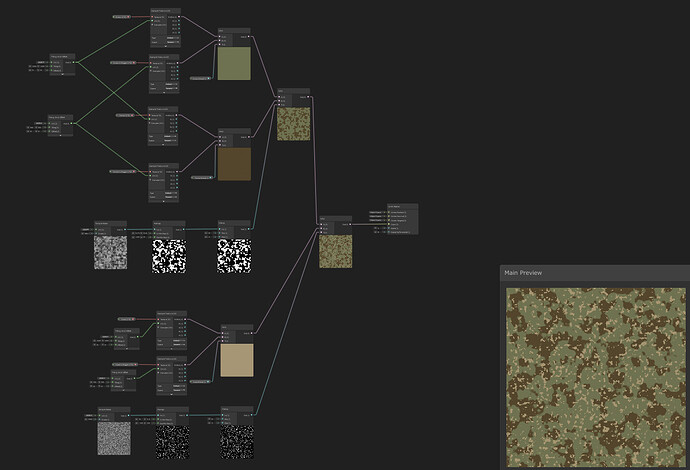
Task: Click the output port of the tan Lerp node
Action: point(252,333)
